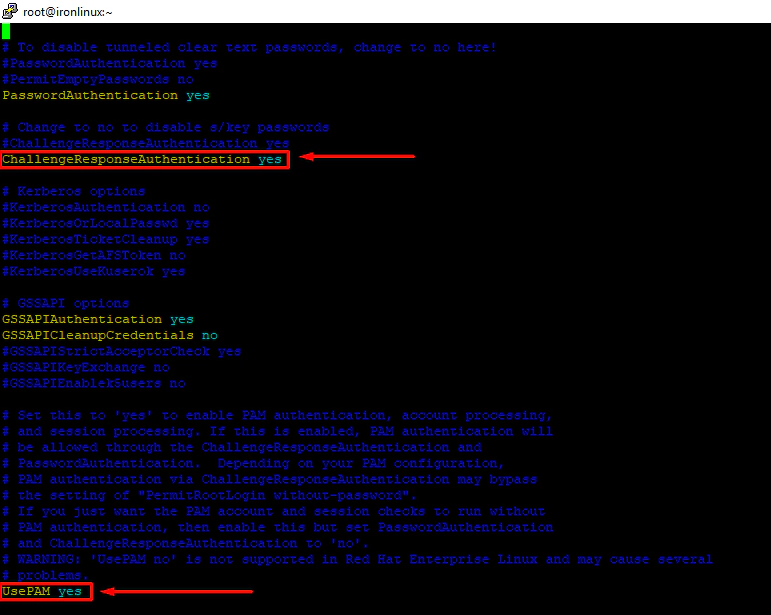This screenshot has height=615, width=771.
Task: Click the comment line beginning 'be allowed through'
Action: [241, 447]
